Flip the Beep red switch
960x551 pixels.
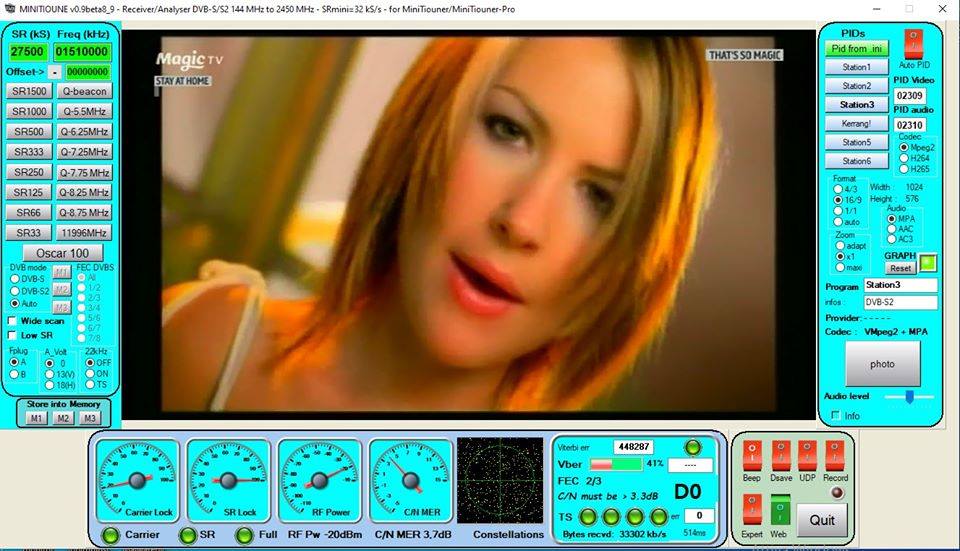click(751, 455)
